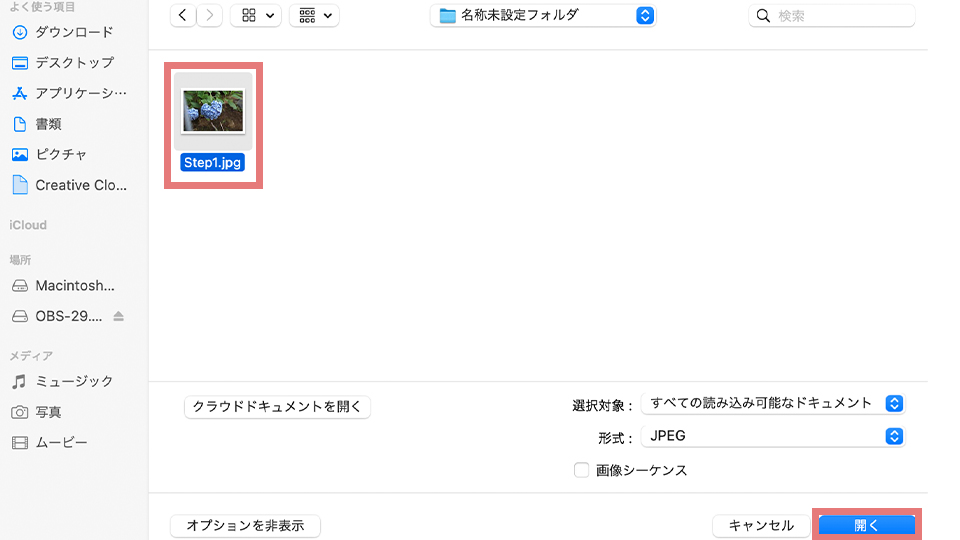Open the grouping options dropdown
The width and height of the screenshot is (960, 540).
(314, 15)
